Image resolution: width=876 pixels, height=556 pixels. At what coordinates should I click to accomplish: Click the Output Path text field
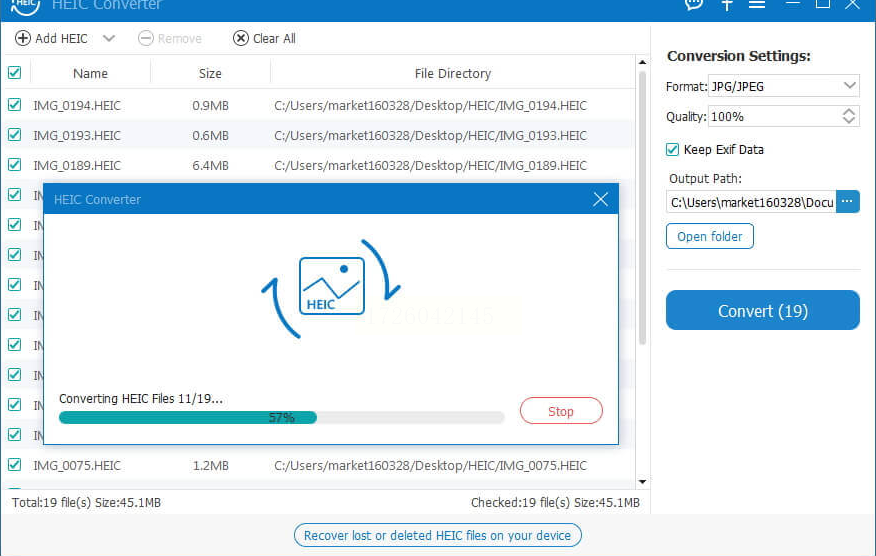751,202
